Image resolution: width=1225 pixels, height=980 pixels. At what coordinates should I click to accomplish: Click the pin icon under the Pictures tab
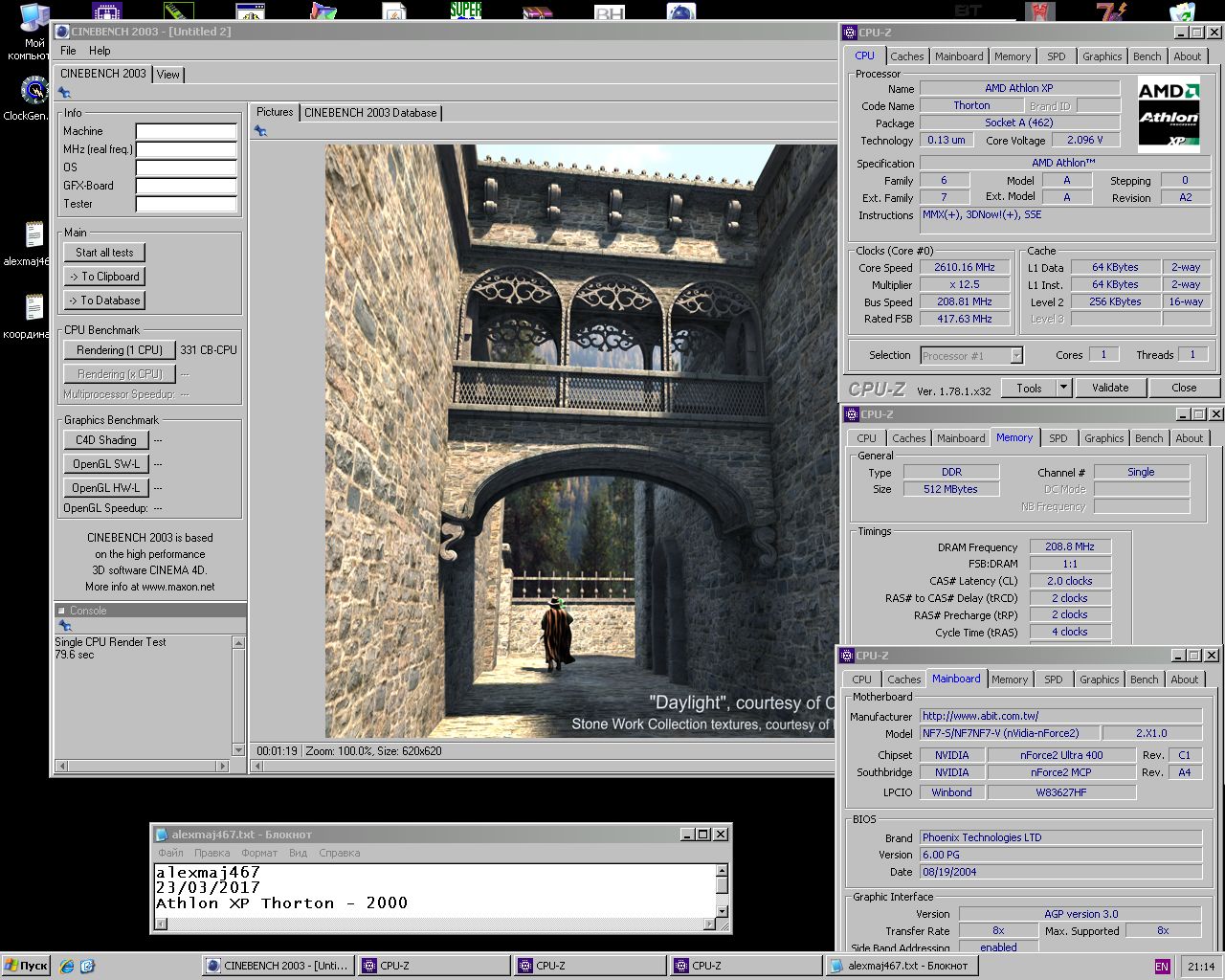260,131
